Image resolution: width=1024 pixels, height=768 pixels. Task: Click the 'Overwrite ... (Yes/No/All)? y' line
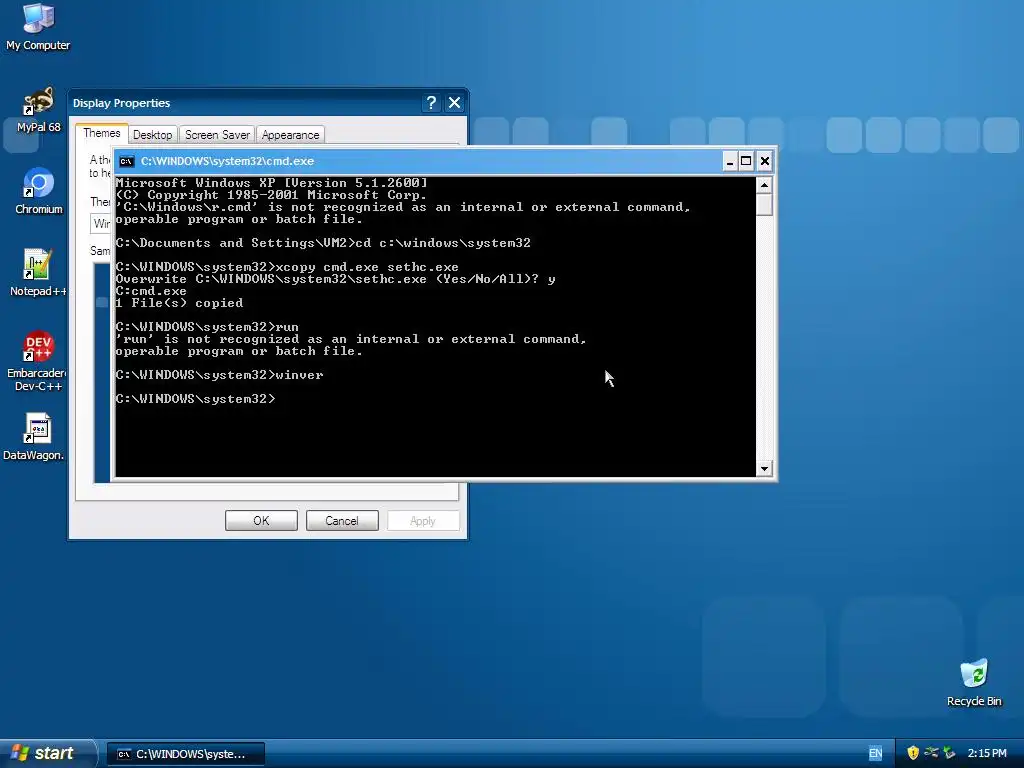[336, 279]
